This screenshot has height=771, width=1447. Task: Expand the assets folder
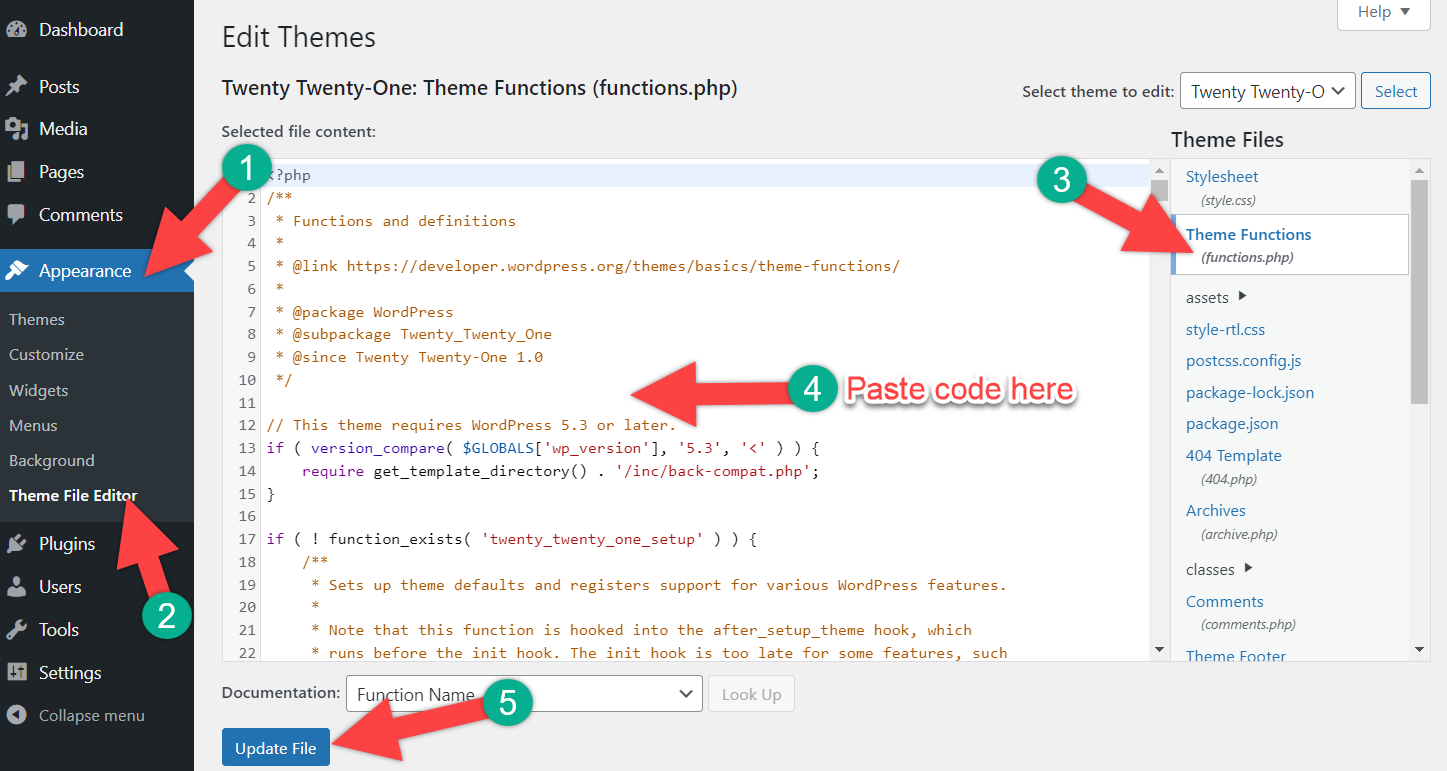point(1216,297)
